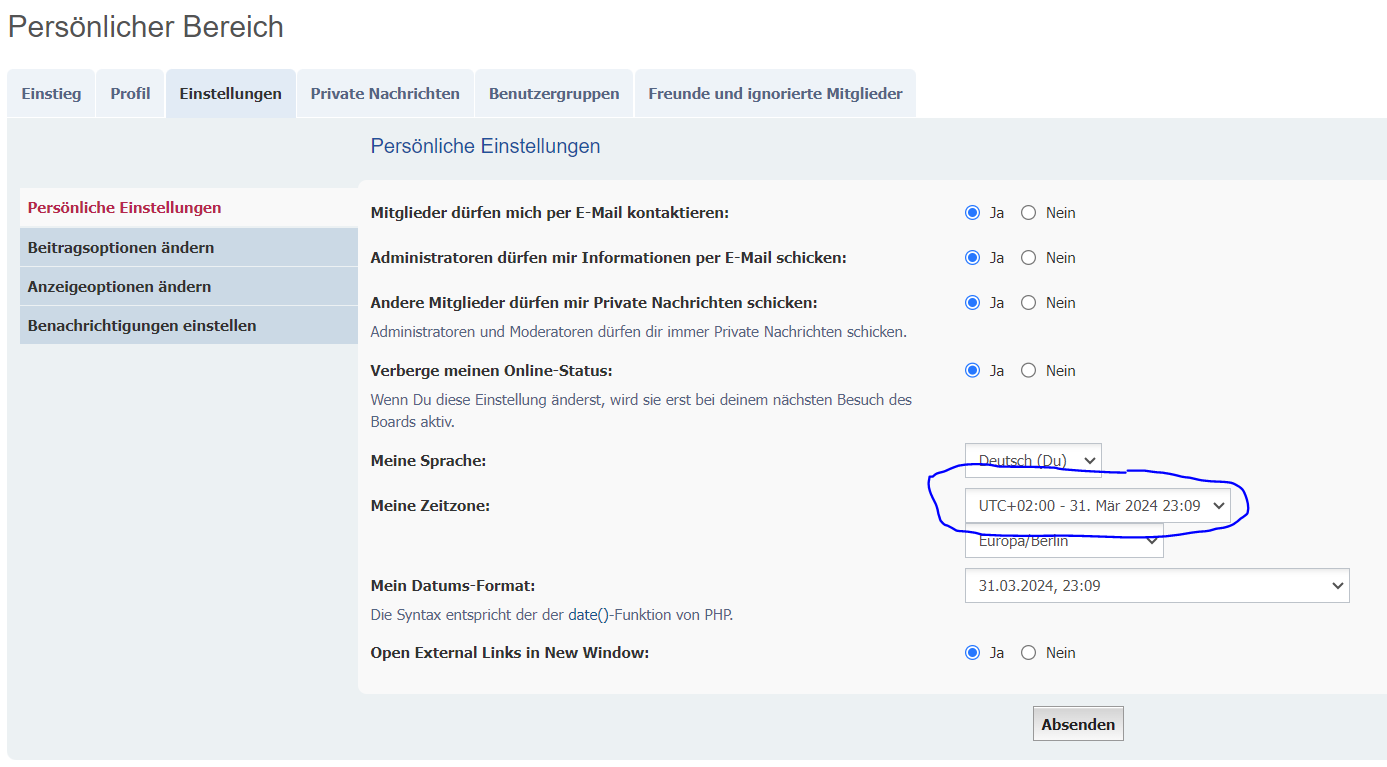
Task: Open Benachrichtigungen einstellen in sidebar
Action: click(142, 325)
